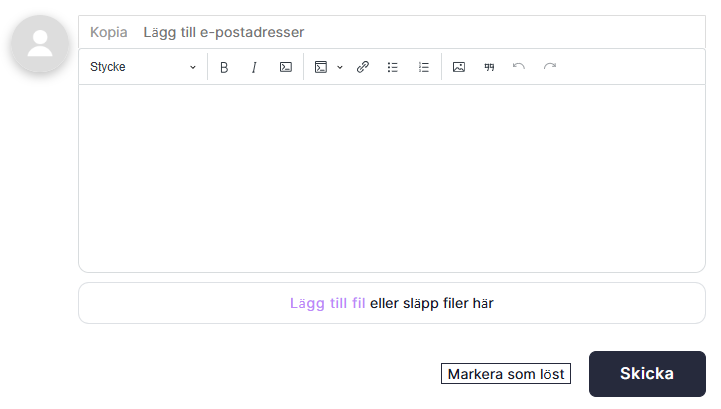Click the file drop zone area
The width and height of the screenshot is (721, 409).
tap(392, 303)
